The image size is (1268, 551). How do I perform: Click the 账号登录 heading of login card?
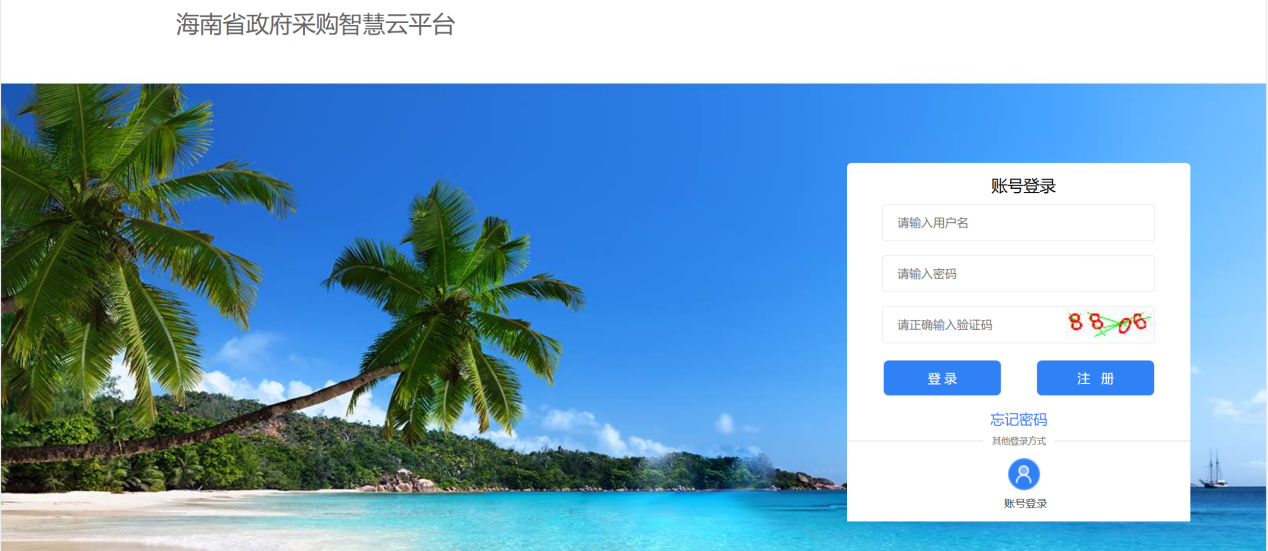tap(1023, 186)
